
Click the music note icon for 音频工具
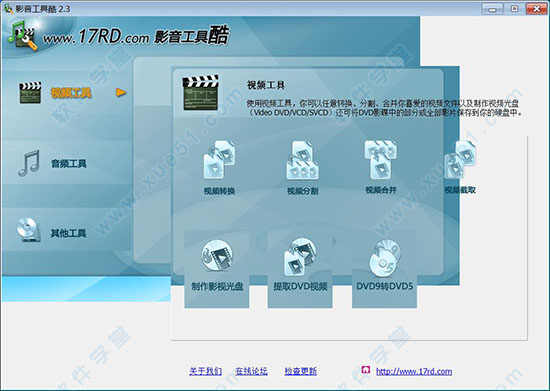[x=29, y=163]
